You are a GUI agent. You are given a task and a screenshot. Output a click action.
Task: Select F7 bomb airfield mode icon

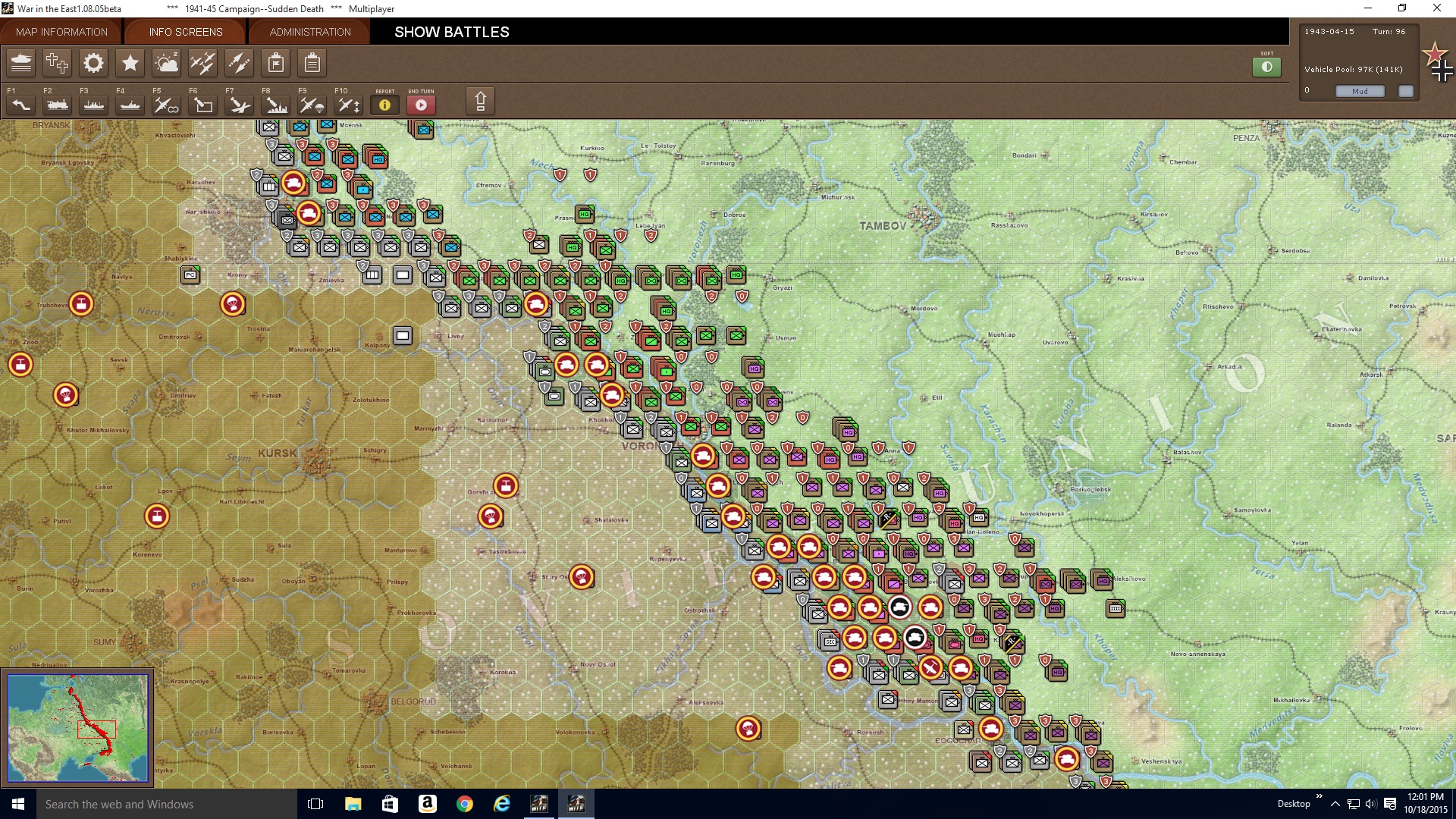[x=240, y=105]
